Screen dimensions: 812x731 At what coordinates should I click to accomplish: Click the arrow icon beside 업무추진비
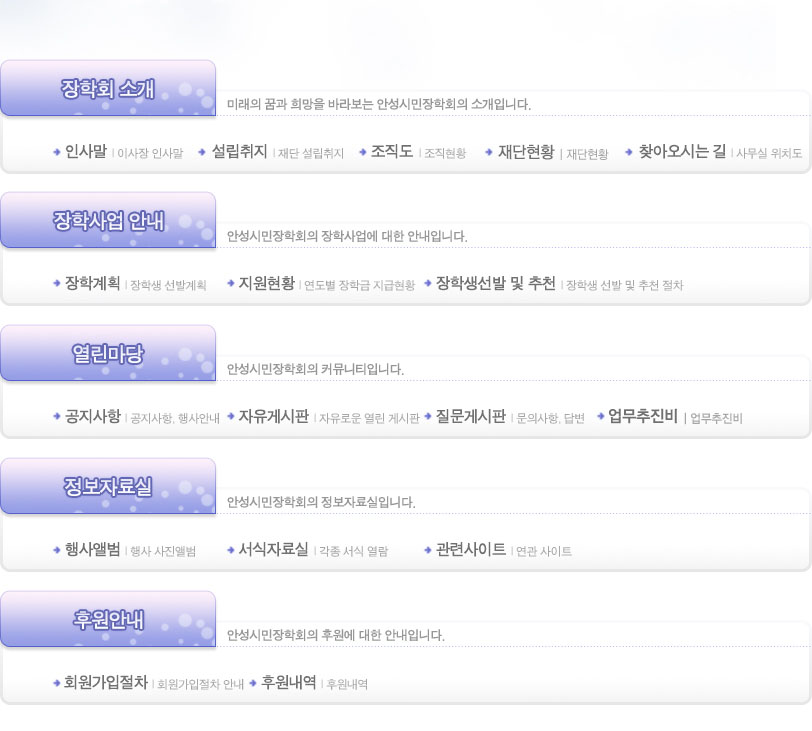click(600, 417)
